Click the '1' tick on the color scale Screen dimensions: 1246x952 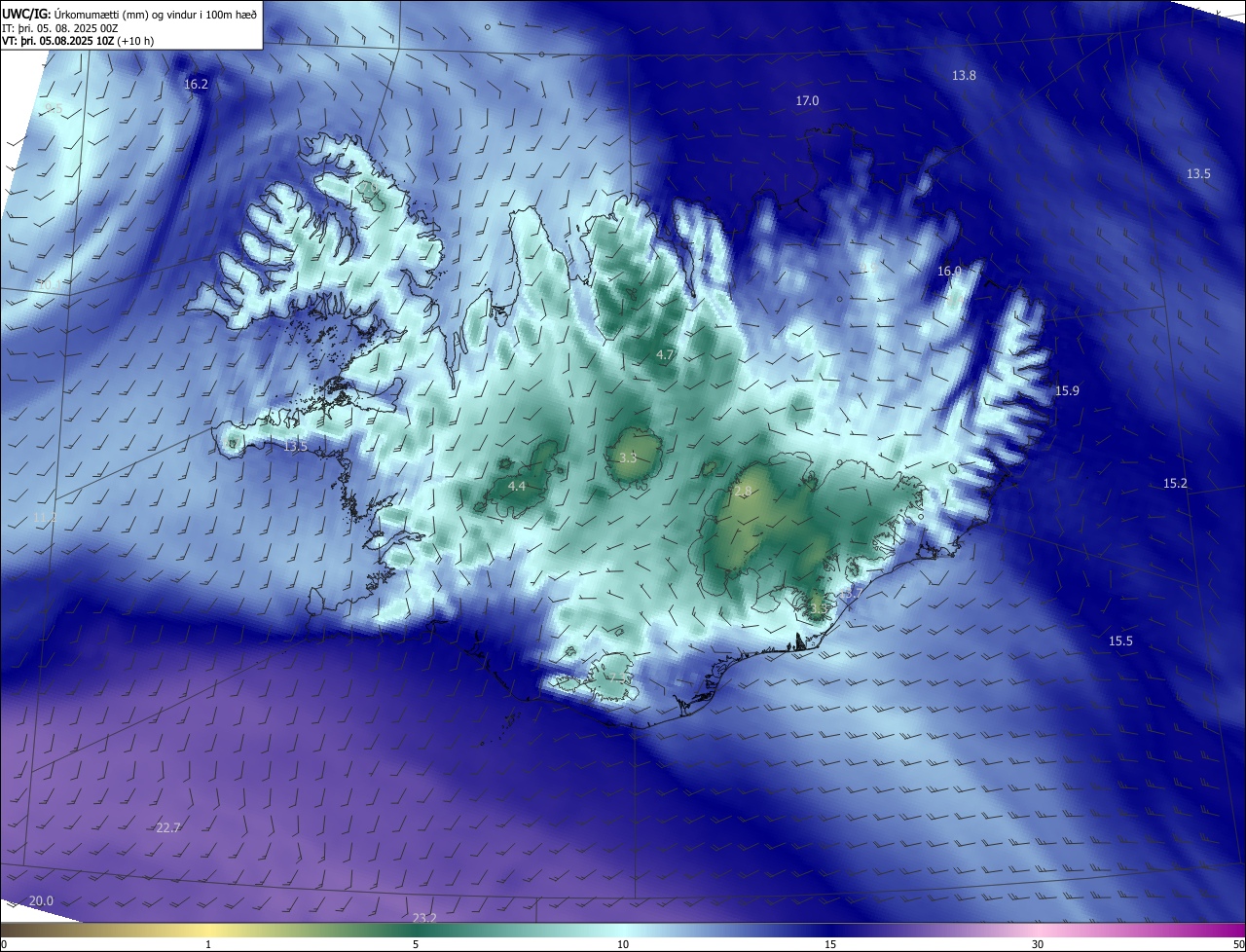click(x=208, y=944)
